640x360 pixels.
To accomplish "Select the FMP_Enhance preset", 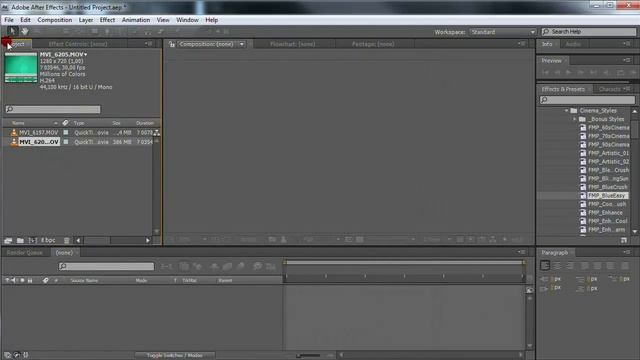I will [x=605, y=213].
